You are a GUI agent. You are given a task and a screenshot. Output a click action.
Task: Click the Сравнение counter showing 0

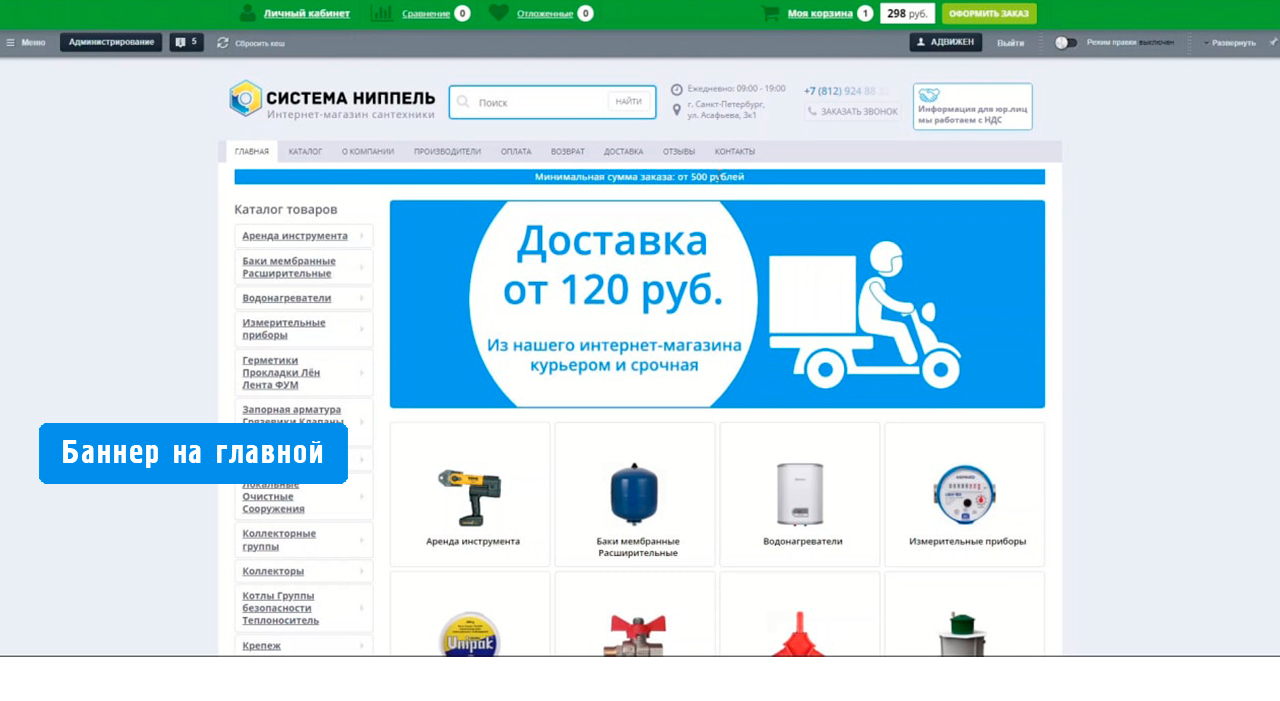tap(462, 13)
